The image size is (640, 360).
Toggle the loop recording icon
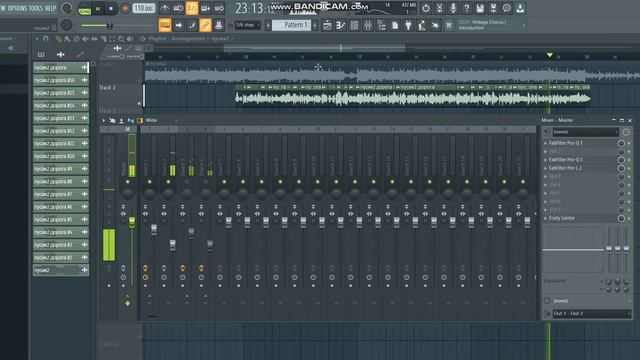(219, 8)
